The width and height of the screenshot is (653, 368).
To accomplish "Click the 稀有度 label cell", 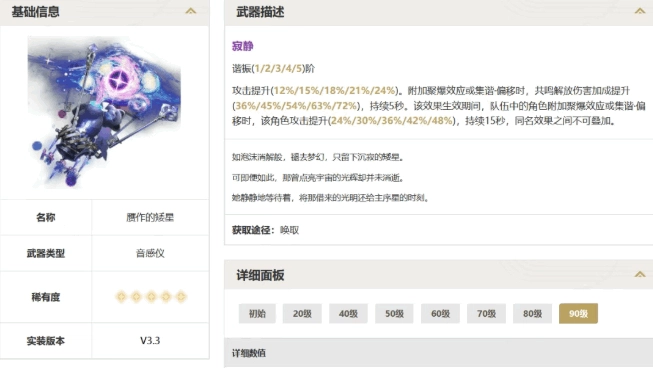I will coord(46,297).
